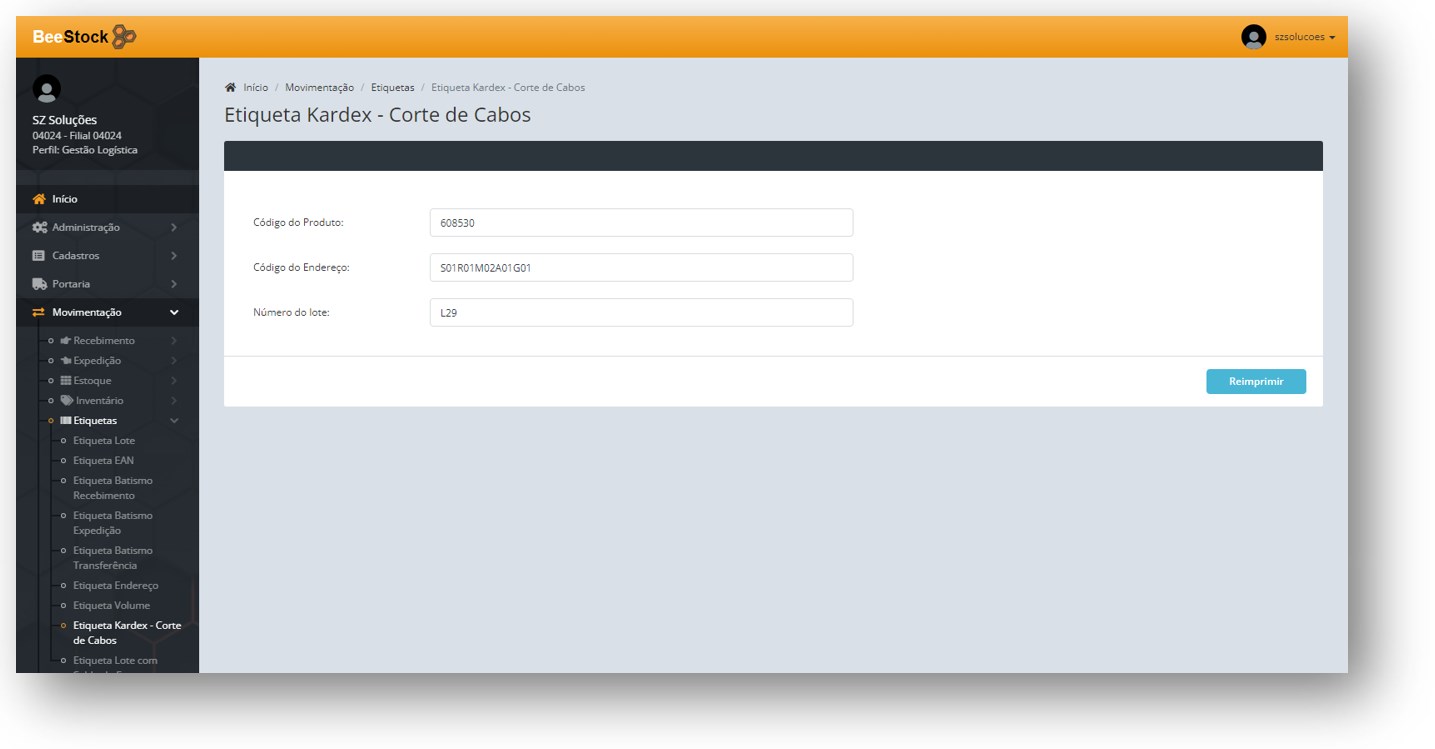The width and height of the screenshot is (1435, 749).
Task: Collapse the Movimentação menu chevron
Action: tap(174, 313)
